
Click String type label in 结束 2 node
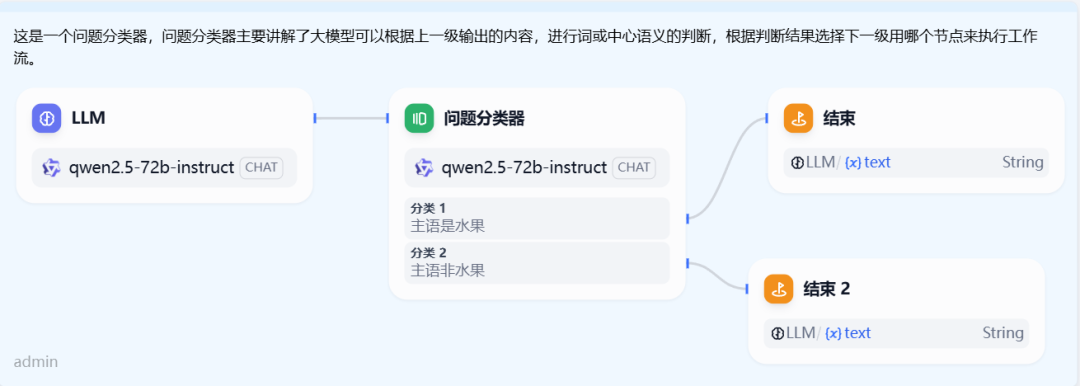click(1003, 334)
